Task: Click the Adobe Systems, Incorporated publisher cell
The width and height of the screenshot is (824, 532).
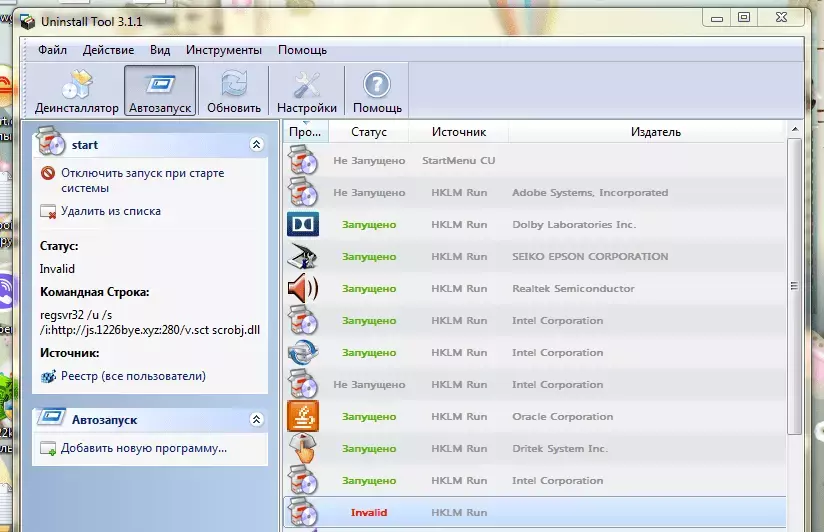Action: tap(590, 192)
